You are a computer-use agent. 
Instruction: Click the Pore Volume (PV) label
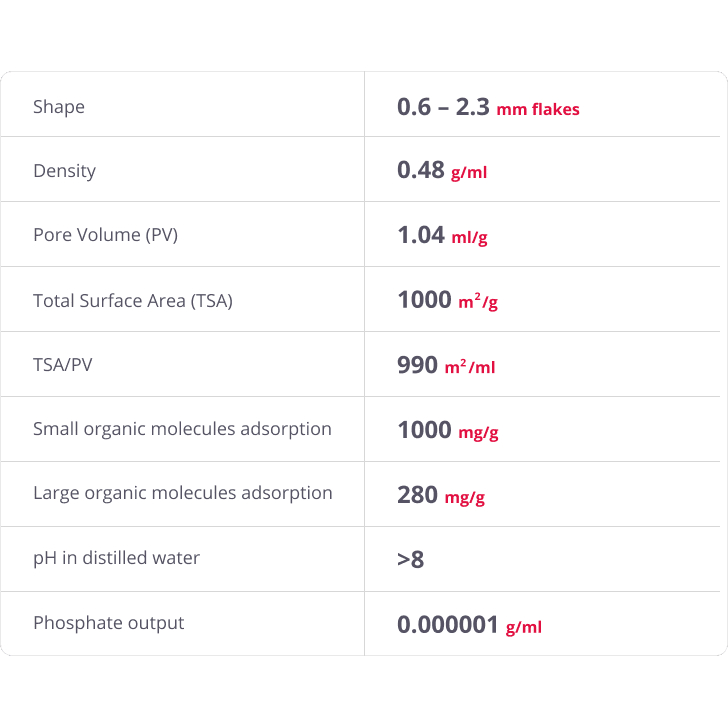(105, 235)
